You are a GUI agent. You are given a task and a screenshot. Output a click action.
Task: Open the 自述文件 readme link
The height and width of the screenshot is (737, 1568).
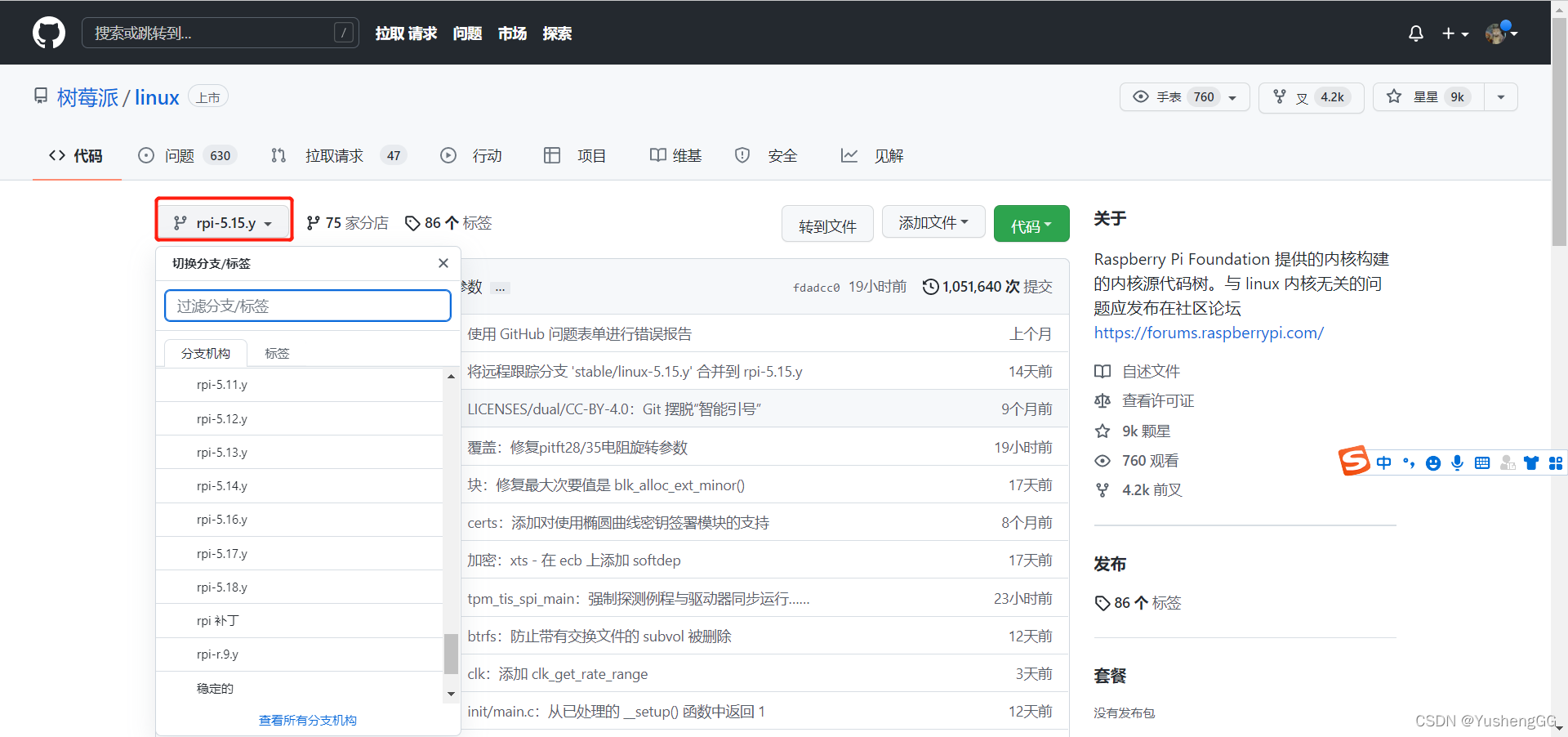[1138, 371]
